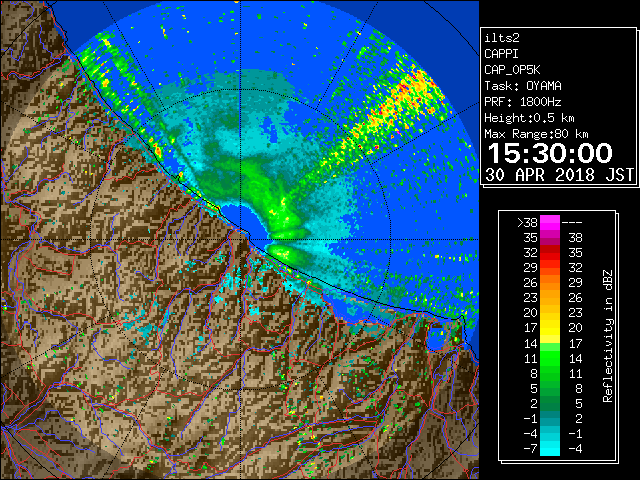The height and width of the screenshot is (480, 640).
Task: Select the date '30 APR 2018 JST'
Action: pyautogui.click(x=559, y=175)
